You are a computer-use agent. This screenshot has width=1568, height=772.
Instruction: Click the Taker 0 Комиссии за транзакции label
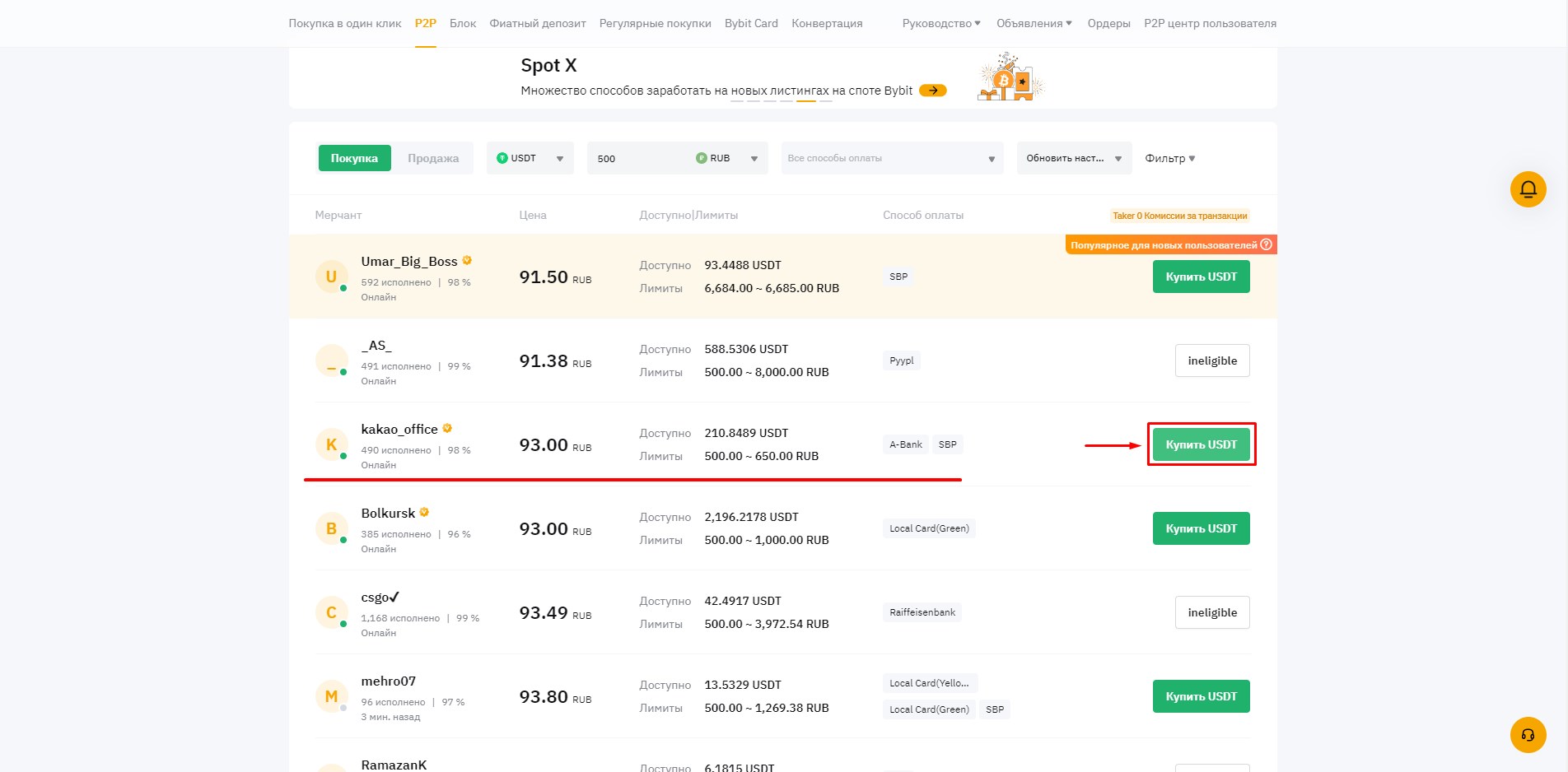(x=1179, y=216)
